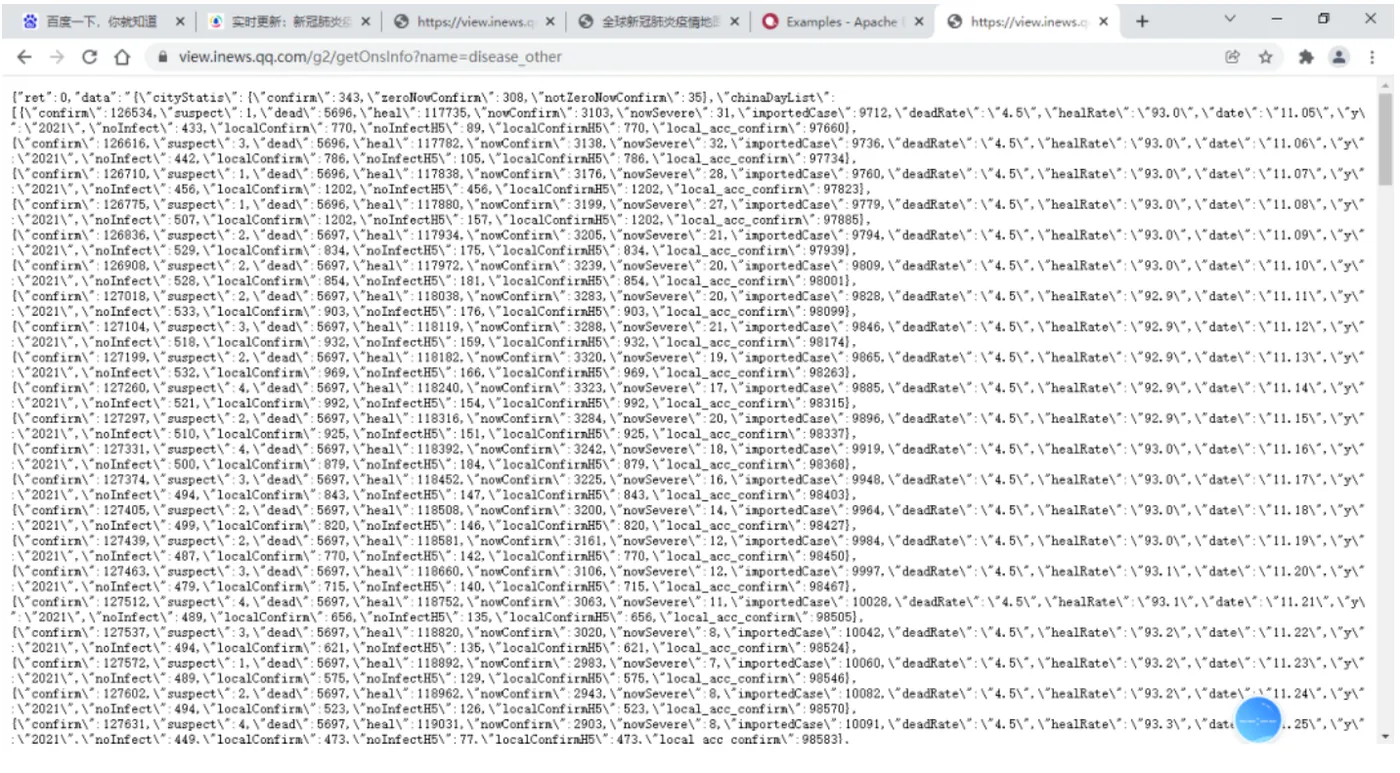Viewport: 1400px width, 773px height.
Task: Click the line starting "confirm":127331
Action: coord(688,448)
